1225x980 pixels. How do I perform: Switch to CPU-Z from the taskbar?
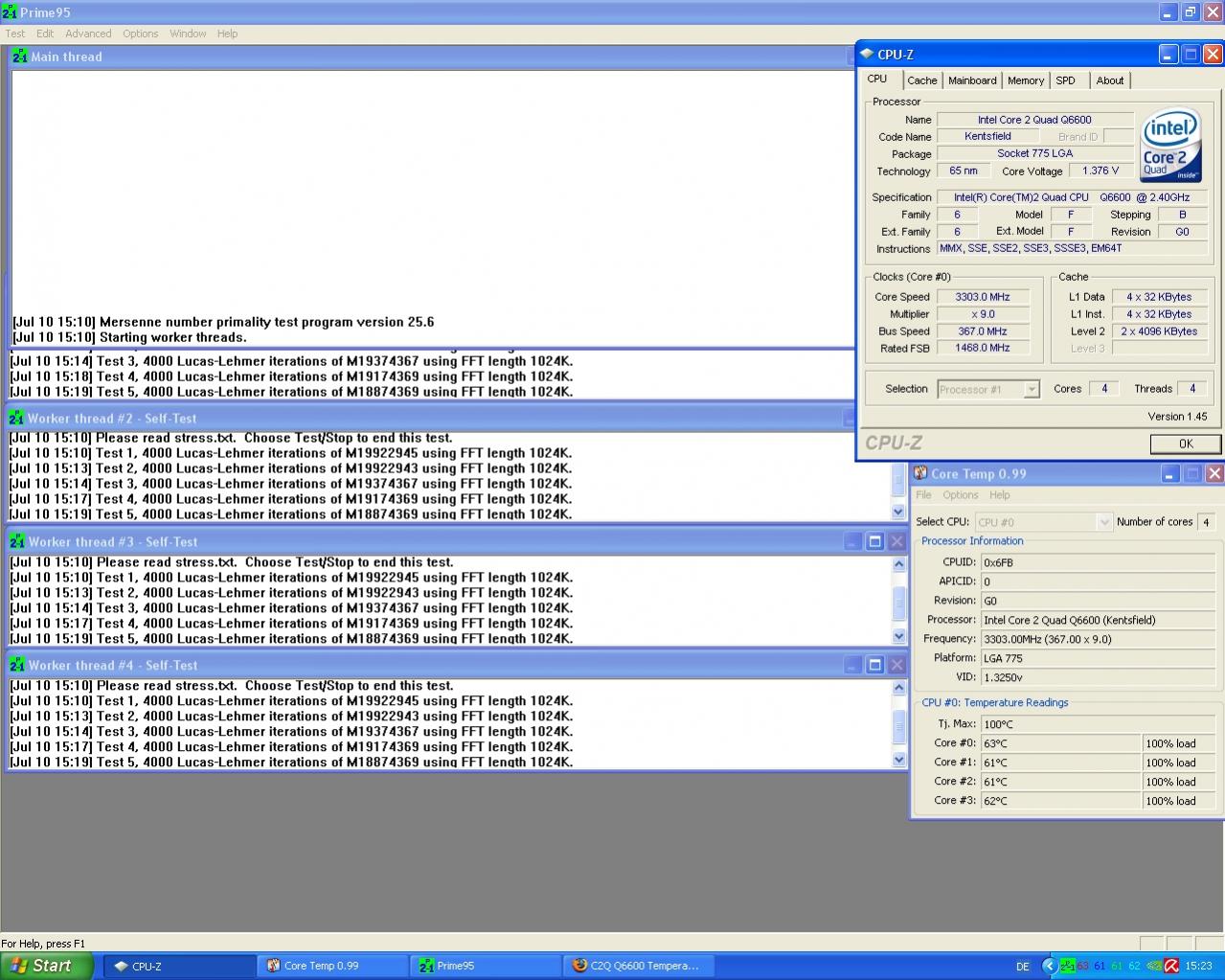coord(180,966)
